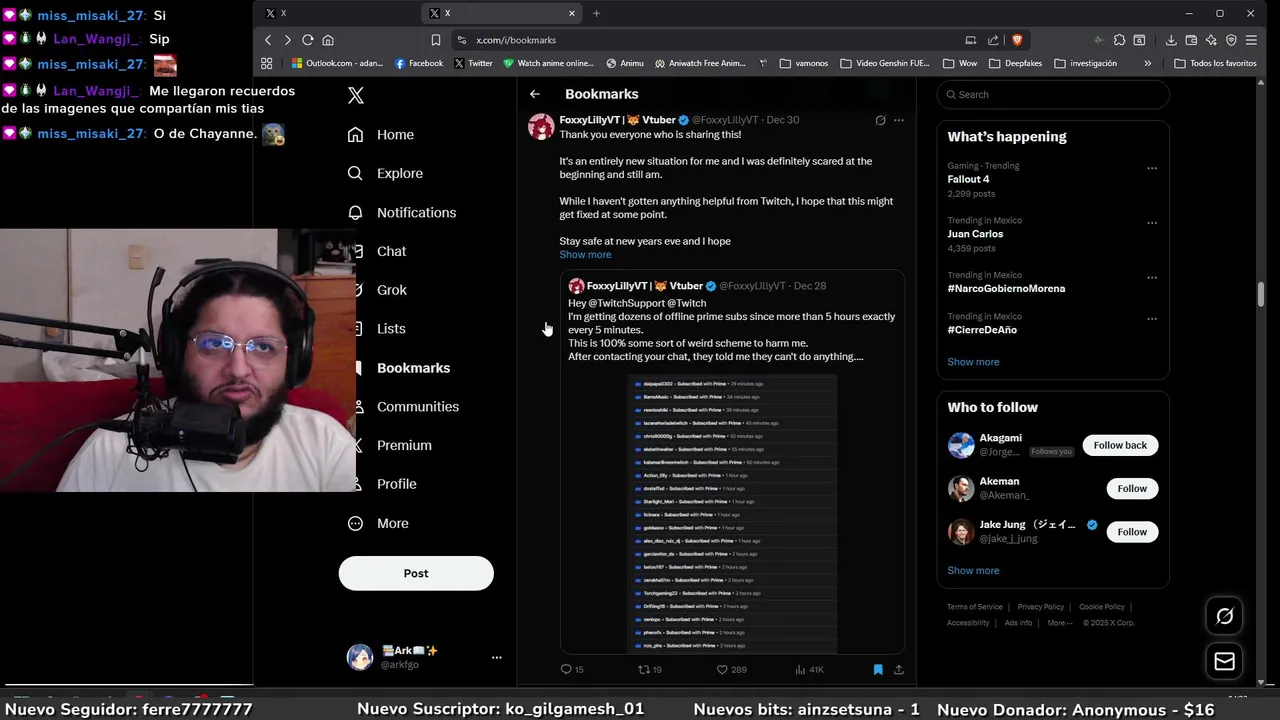Click the X logo in the sidebar
Screen dimensions: 1280x720
pyautogui.click(x=355, y=95)
